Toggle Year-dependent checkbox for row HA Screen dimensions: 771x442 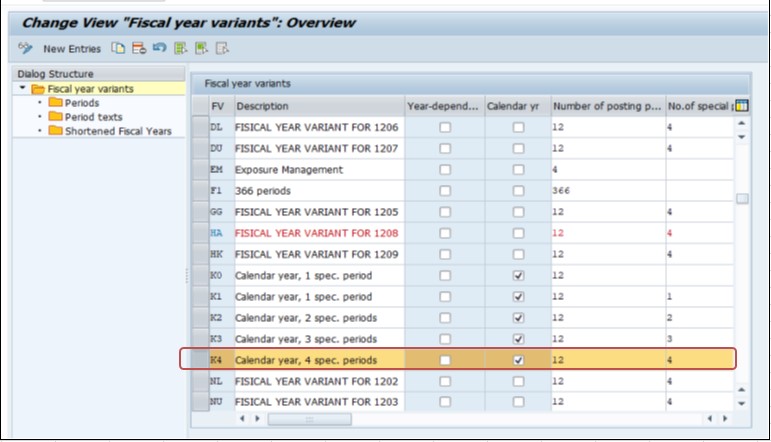(x=445, y=233)
